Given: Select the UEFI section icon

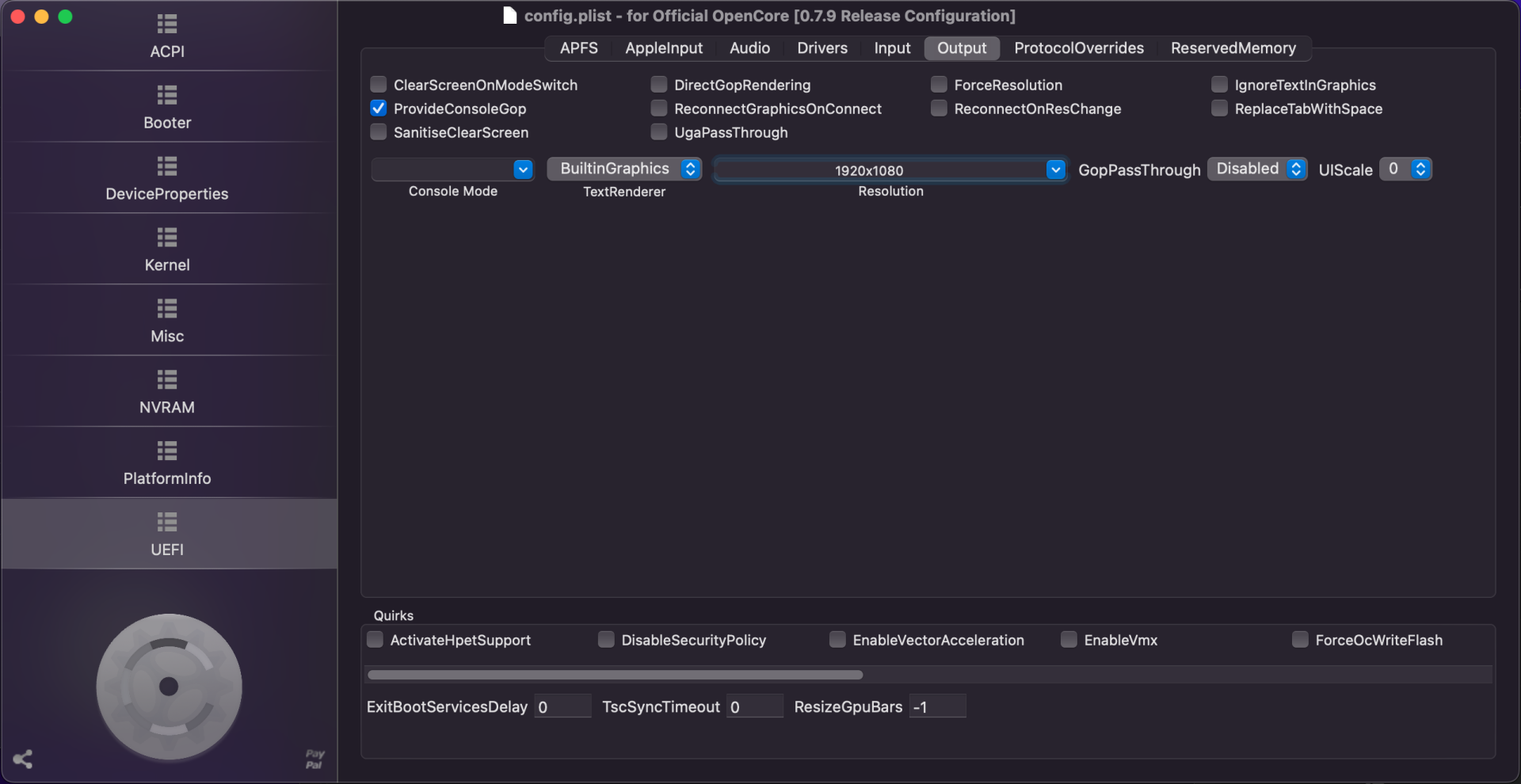Looking at the screenshot, I should point(167,523).
